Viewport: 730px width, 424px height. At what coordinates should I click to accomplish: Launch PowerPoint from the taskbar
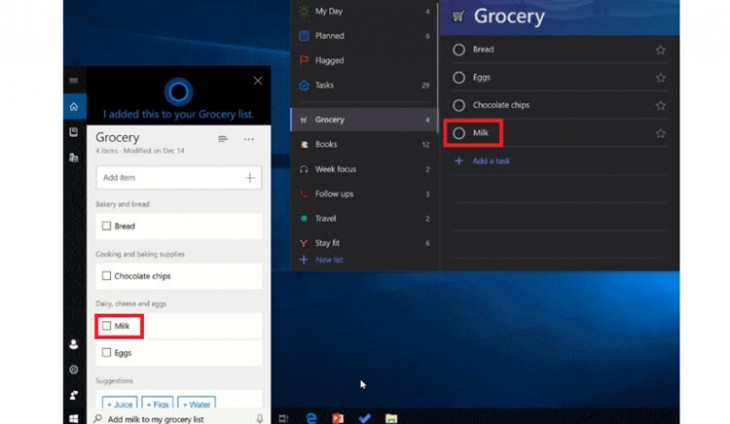pyautogui.click(x=338, y=418)
